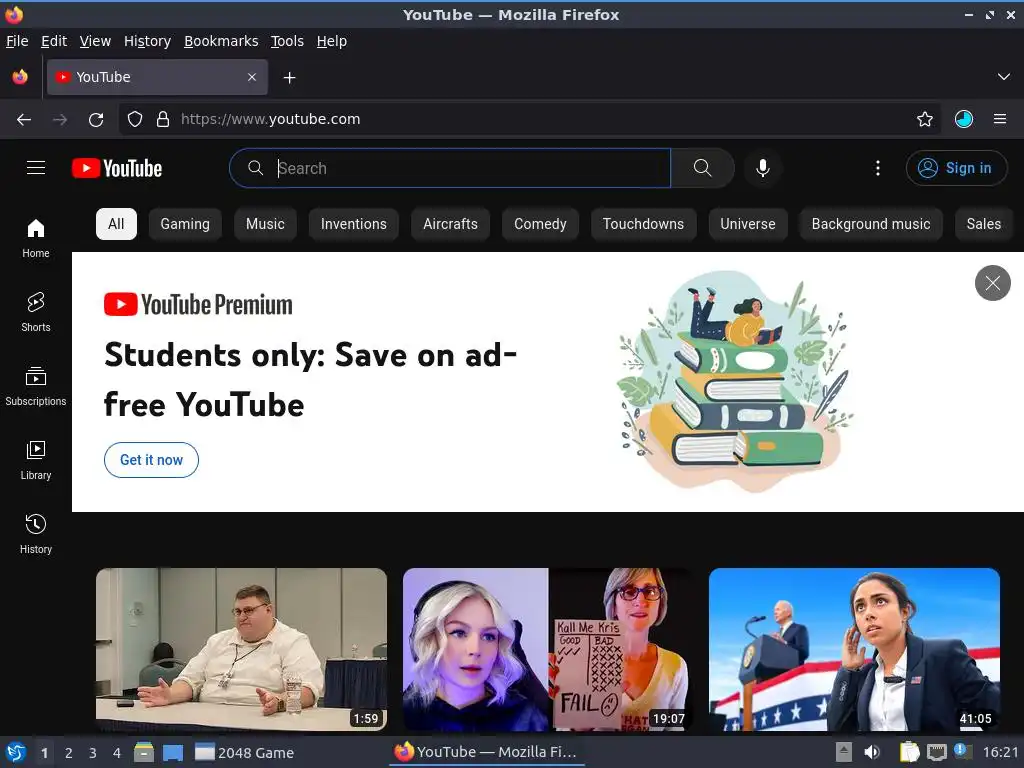Select the Gaming filter chip
Viewport: 1024px width, 768px height.
tap(185, 224)
